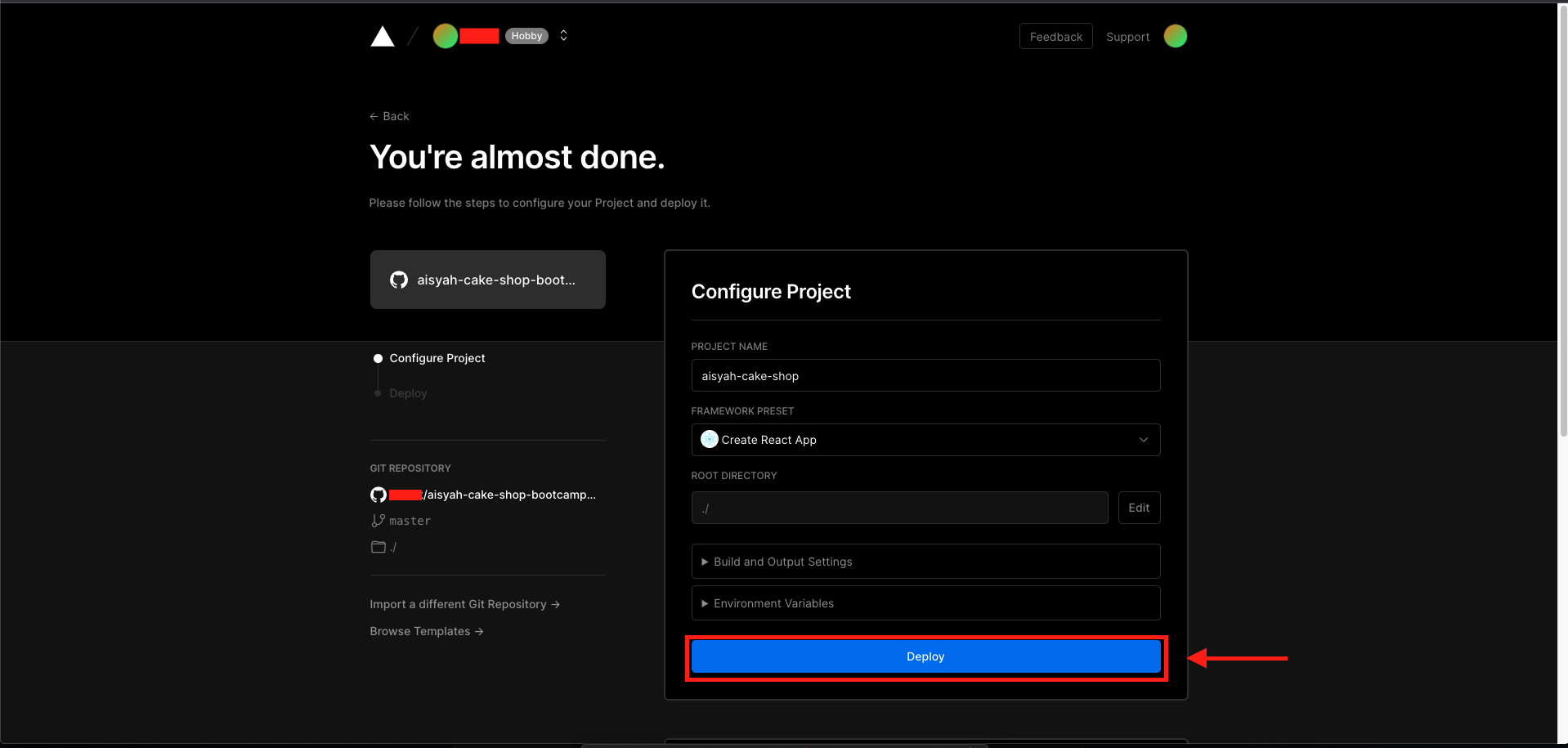Click Edit for root directory
1568x748 pixels.
point(1139,508)
